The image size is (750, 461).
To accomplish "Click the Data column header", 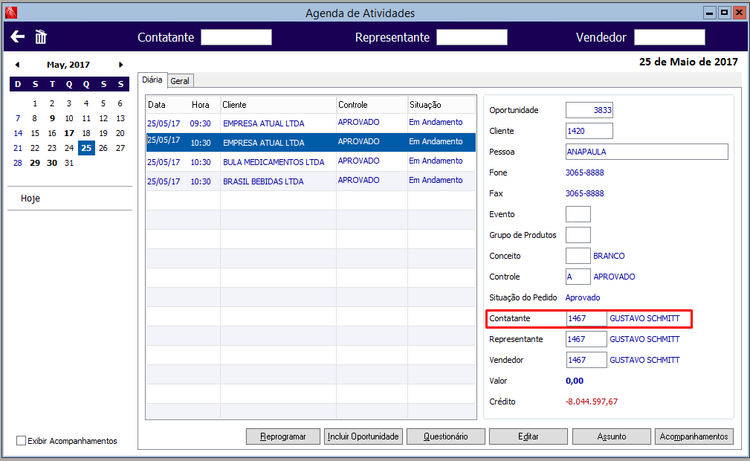I will point(156,105).
